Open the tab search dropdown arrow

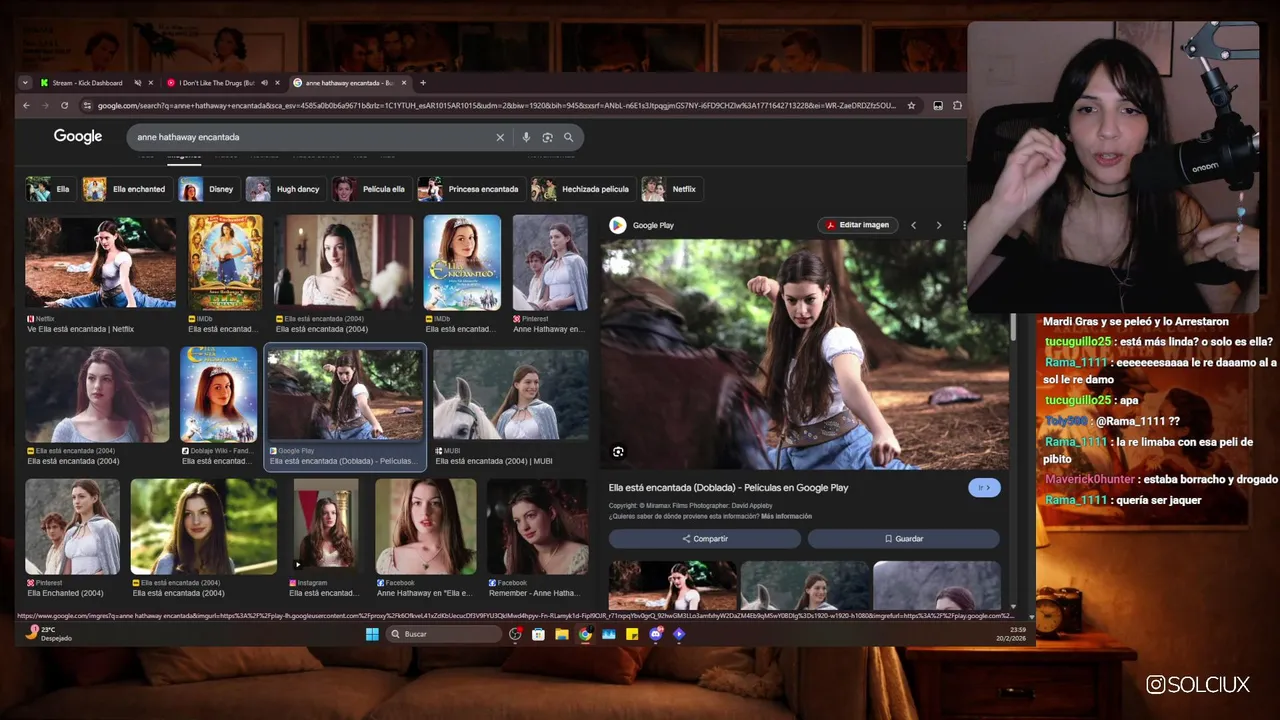point(26,83)
